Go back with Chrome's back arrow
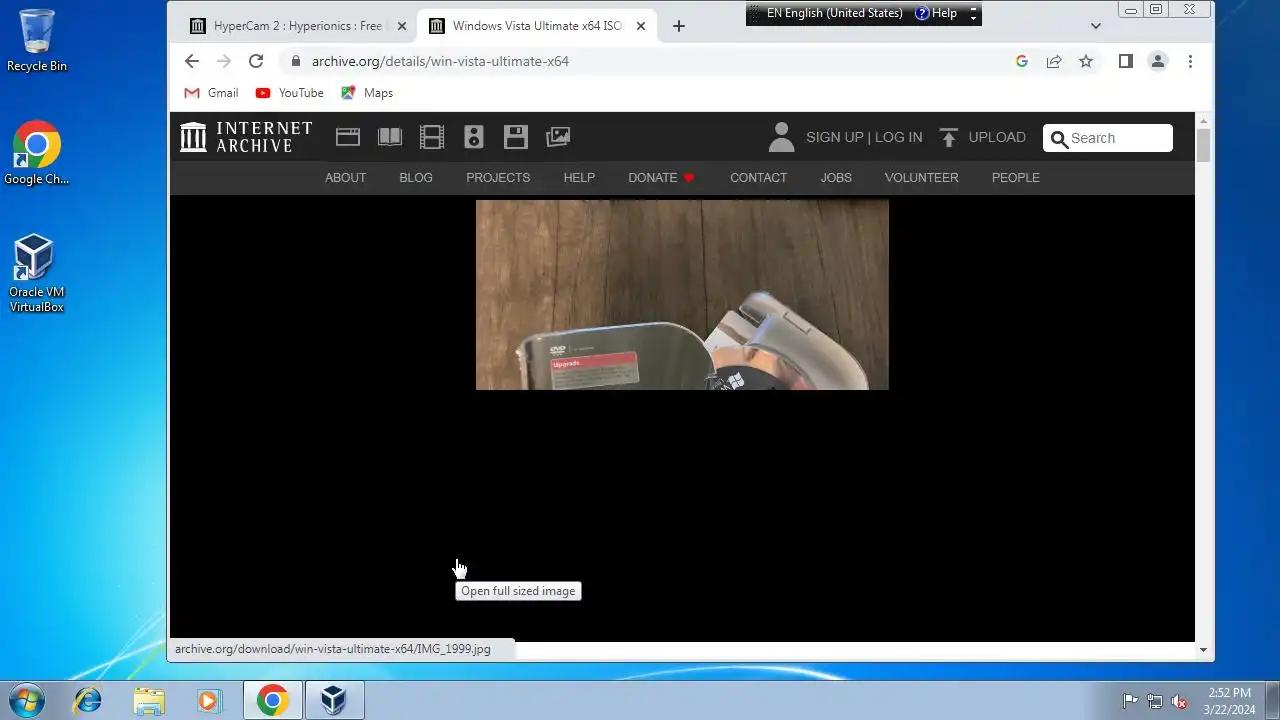The height and width of the screenshot is (720, 1280). [192, 61]
